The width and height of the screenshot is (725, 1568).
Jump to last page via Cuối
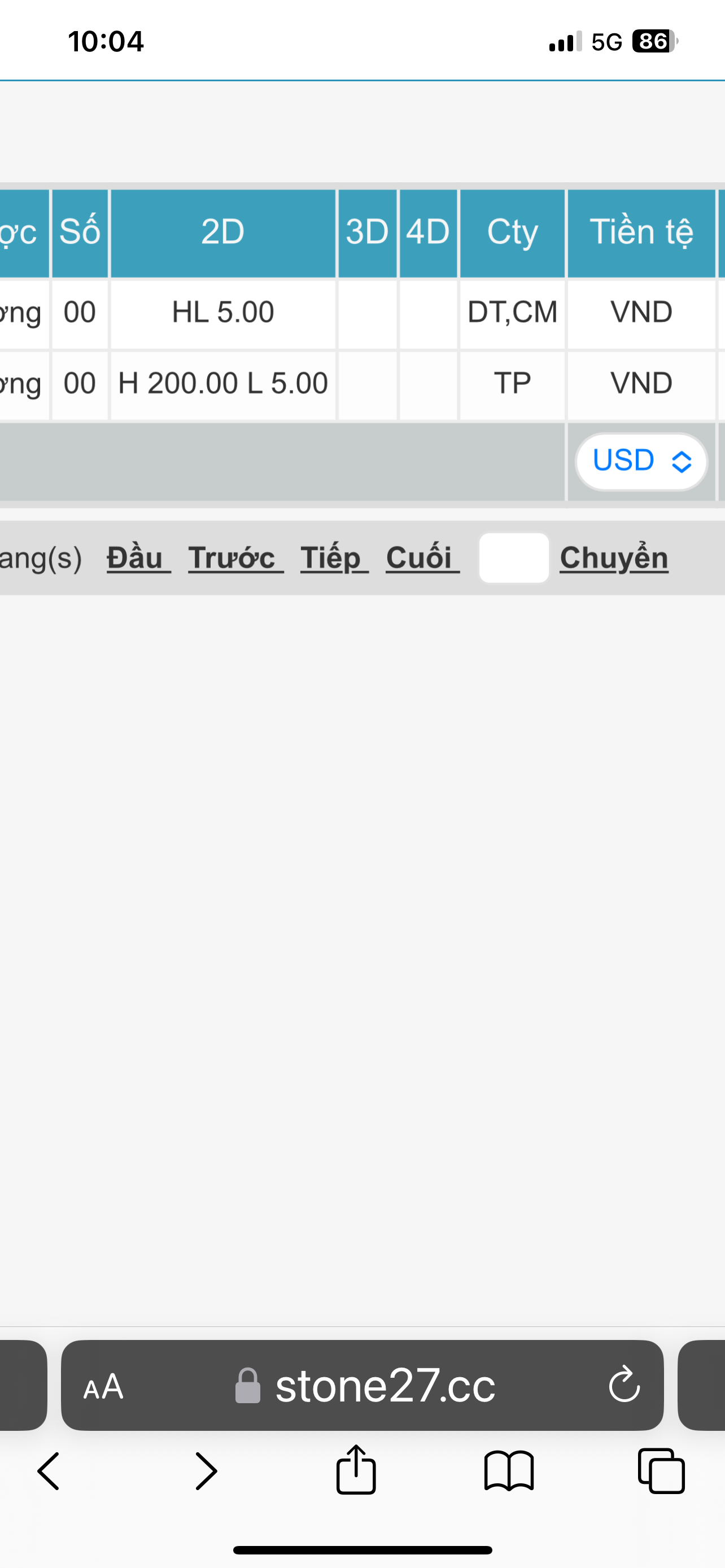point(422,558)
